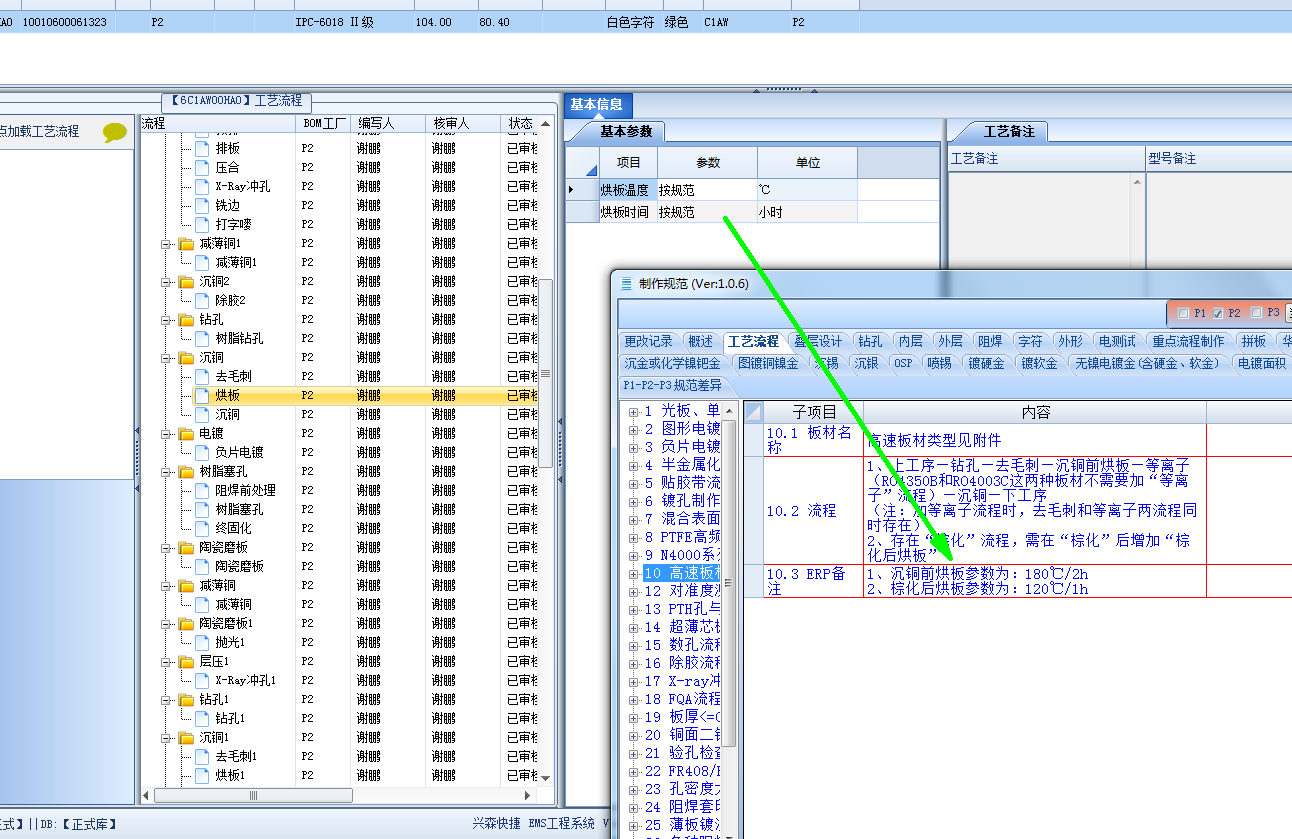Open the P1-P2-P3规范差异 tab

click(x=671, y=385)
